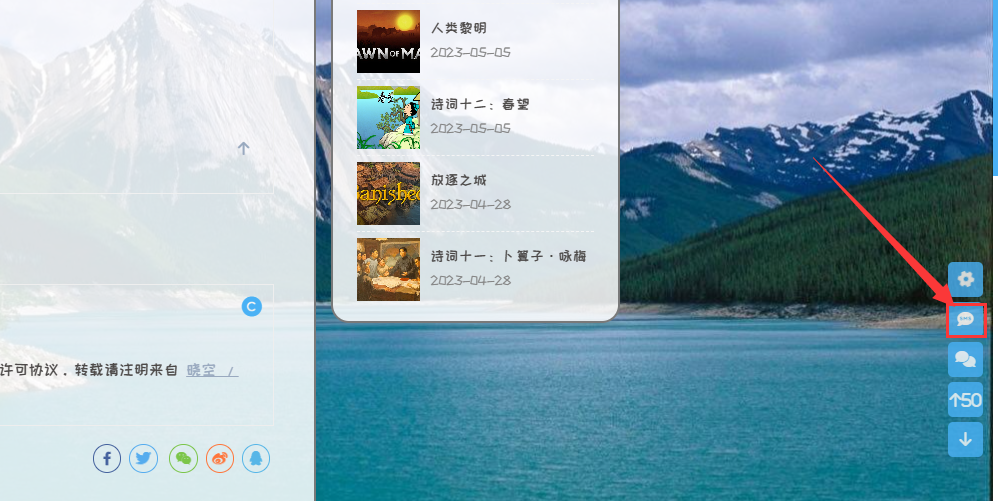
Task: Share the post on Facebook
Action: coord(107,459)
